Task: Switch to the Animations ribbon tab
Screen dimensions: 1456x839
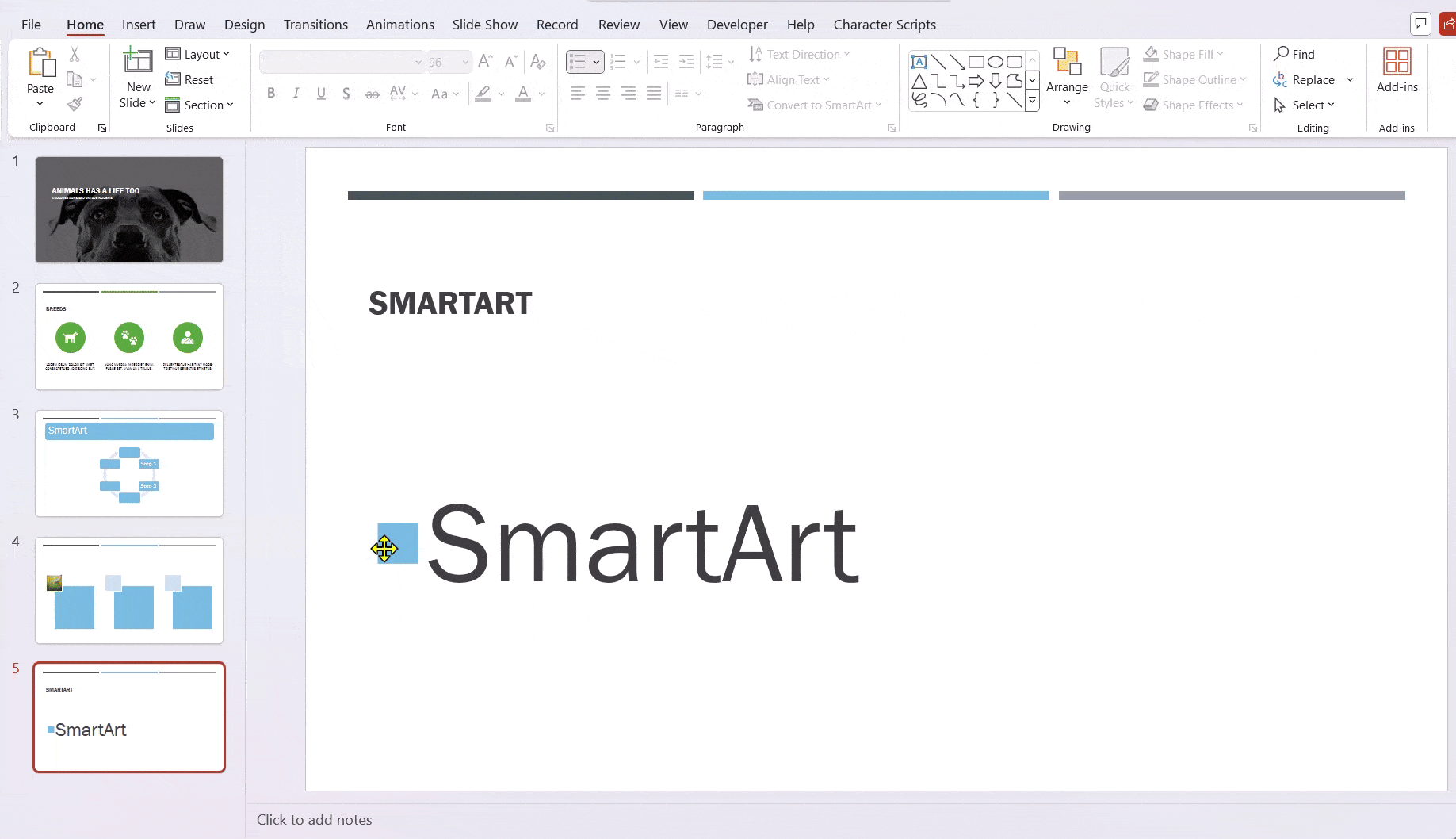Action: (x=399, y=25)
